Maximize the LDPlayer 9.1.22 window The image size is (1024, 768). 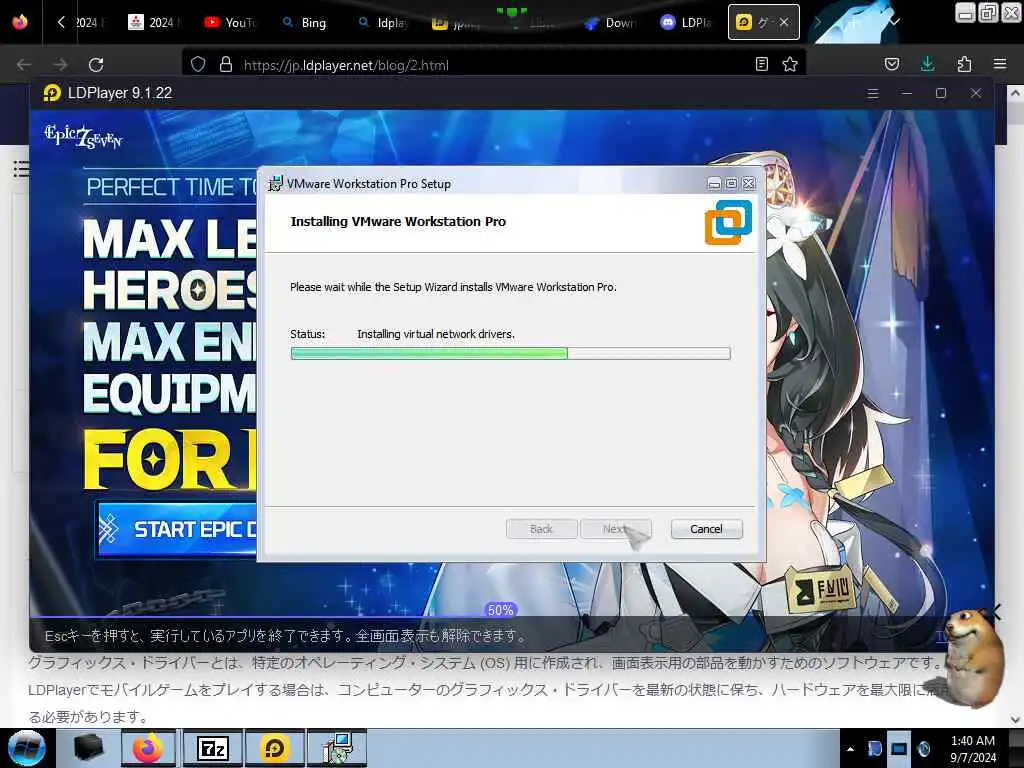click(x=940, y=93)
